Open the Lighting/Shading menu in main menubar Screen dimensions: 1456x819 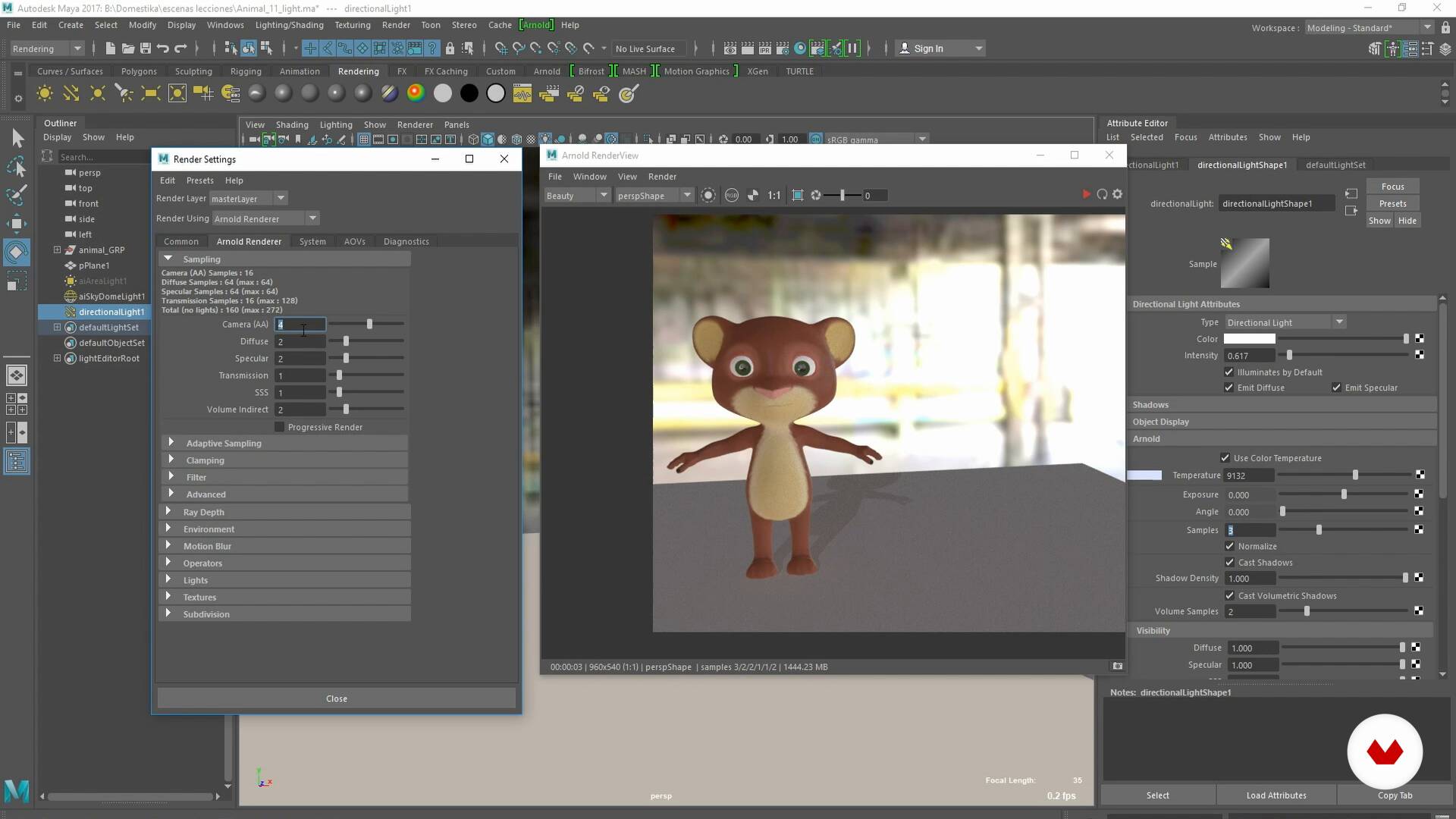click(289, 25)
